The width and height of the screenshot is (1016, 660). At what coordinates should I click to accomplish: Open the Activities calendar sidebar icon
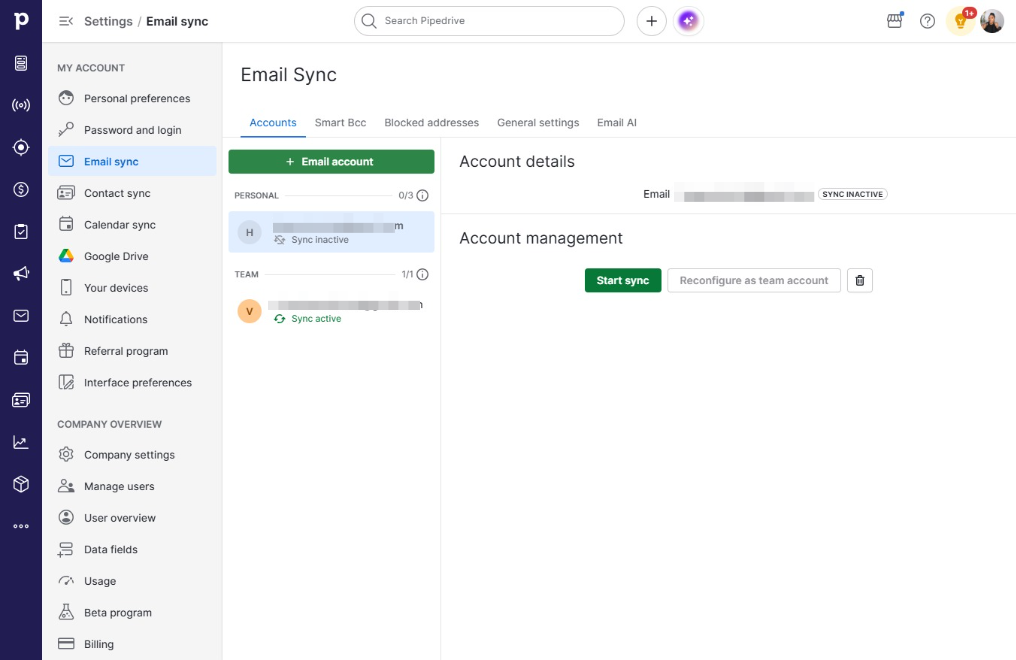coord(21,358)
